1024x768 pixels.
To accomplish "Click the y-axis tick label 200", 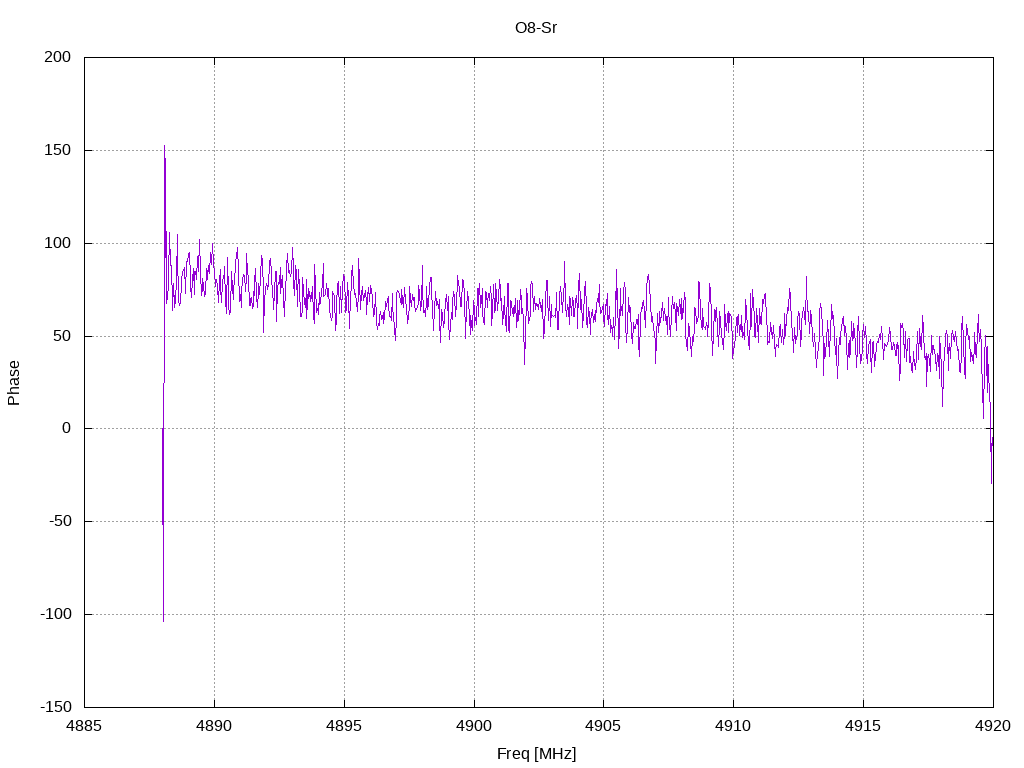I will coord(57,57).
